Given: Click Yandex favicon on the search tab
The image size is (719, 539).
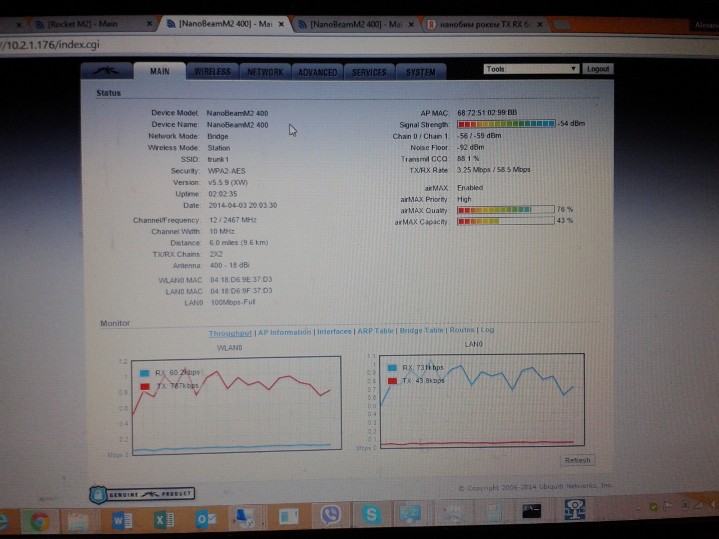Looking at the screenshot, I should [431, 24].
